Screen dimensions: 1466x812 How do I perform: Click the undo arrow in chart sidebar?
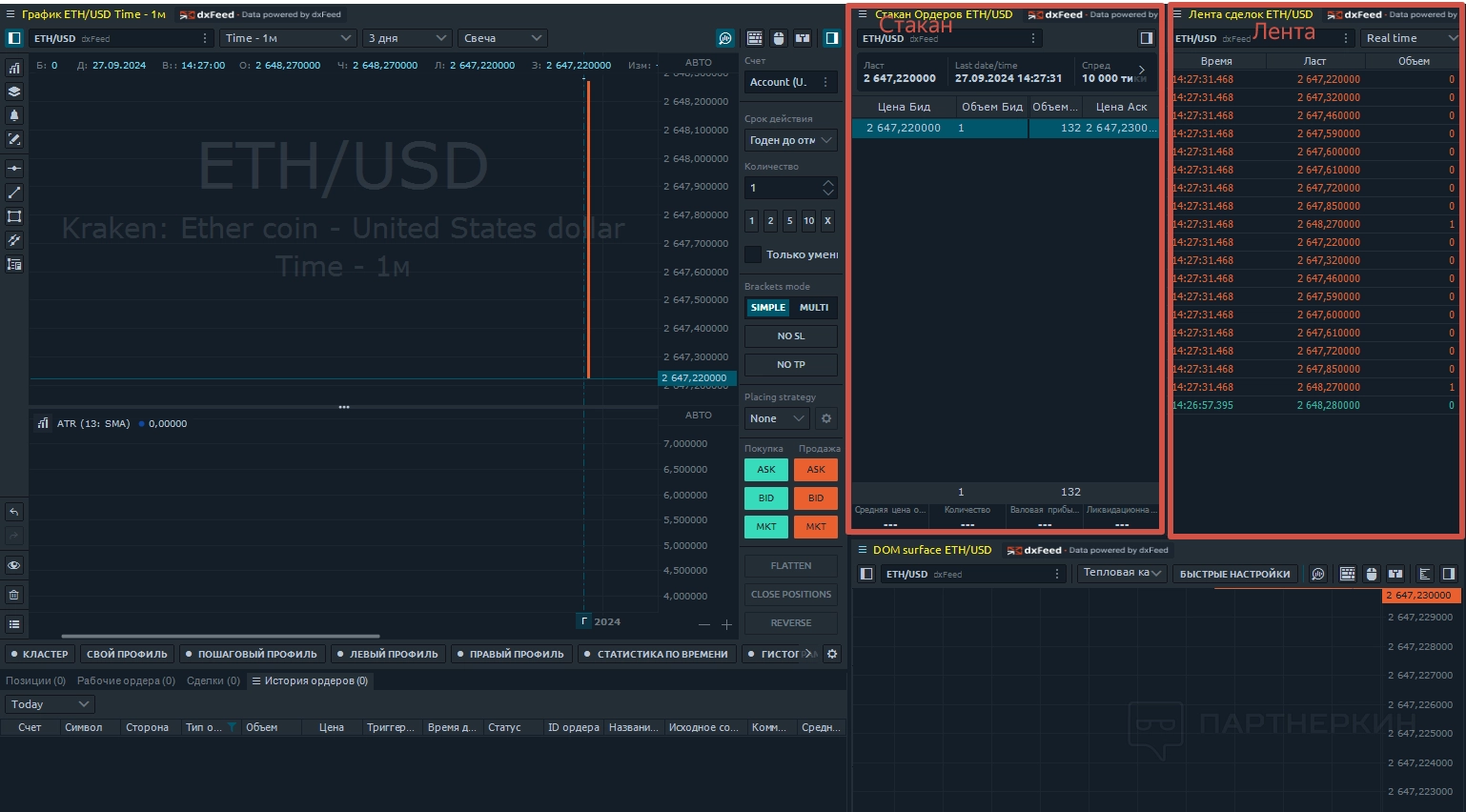tap(14, 512)
